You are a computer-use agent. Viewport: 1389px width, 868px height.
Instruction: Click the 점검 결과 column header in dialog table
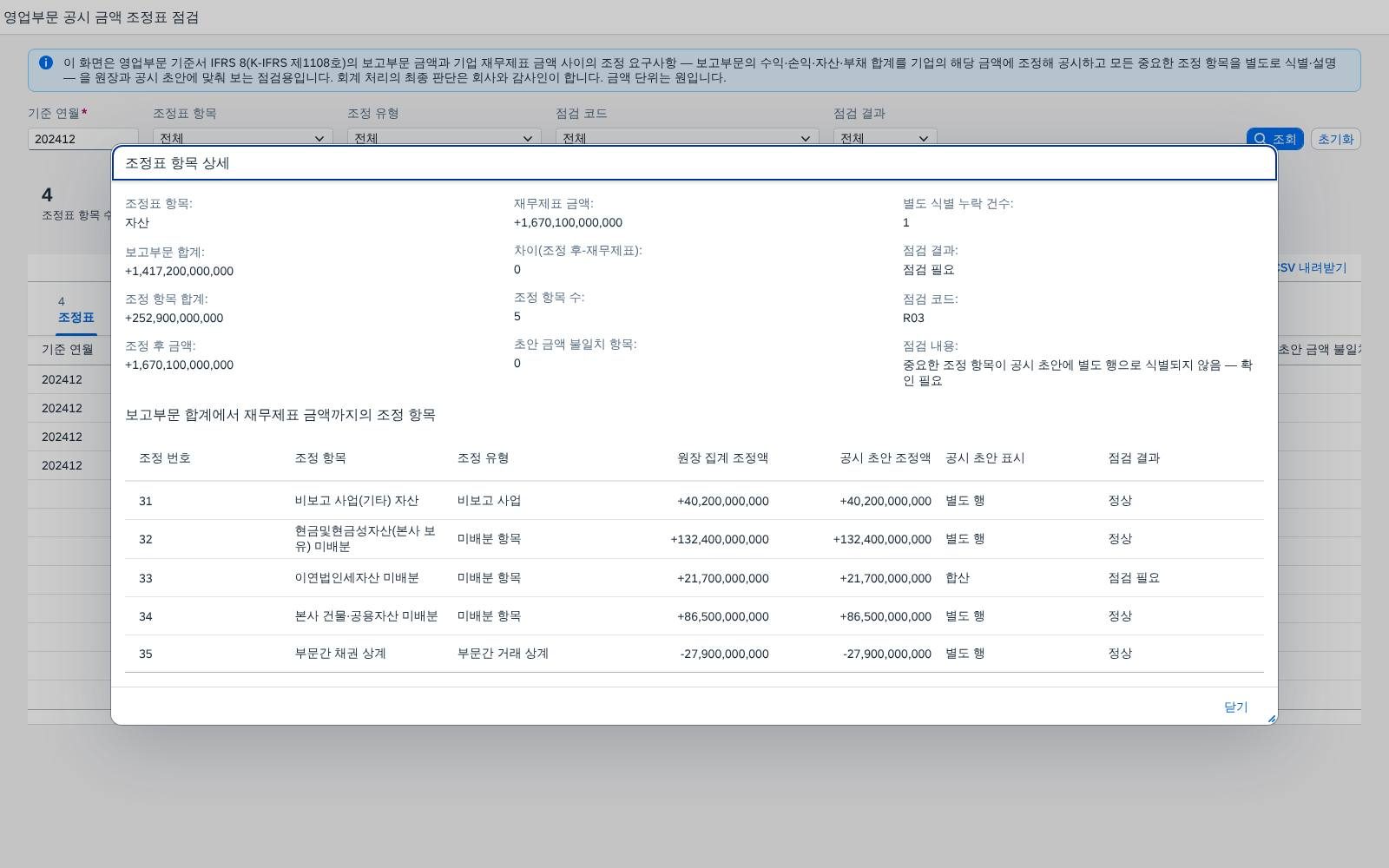pos(1134,457)
